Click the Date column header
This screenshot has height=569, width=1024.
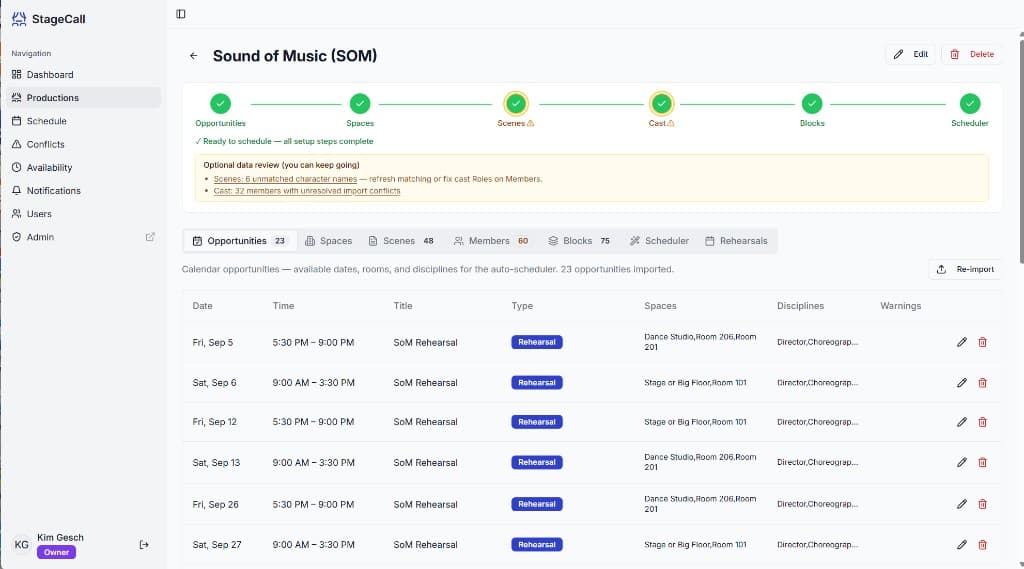[x=202, y=306]
